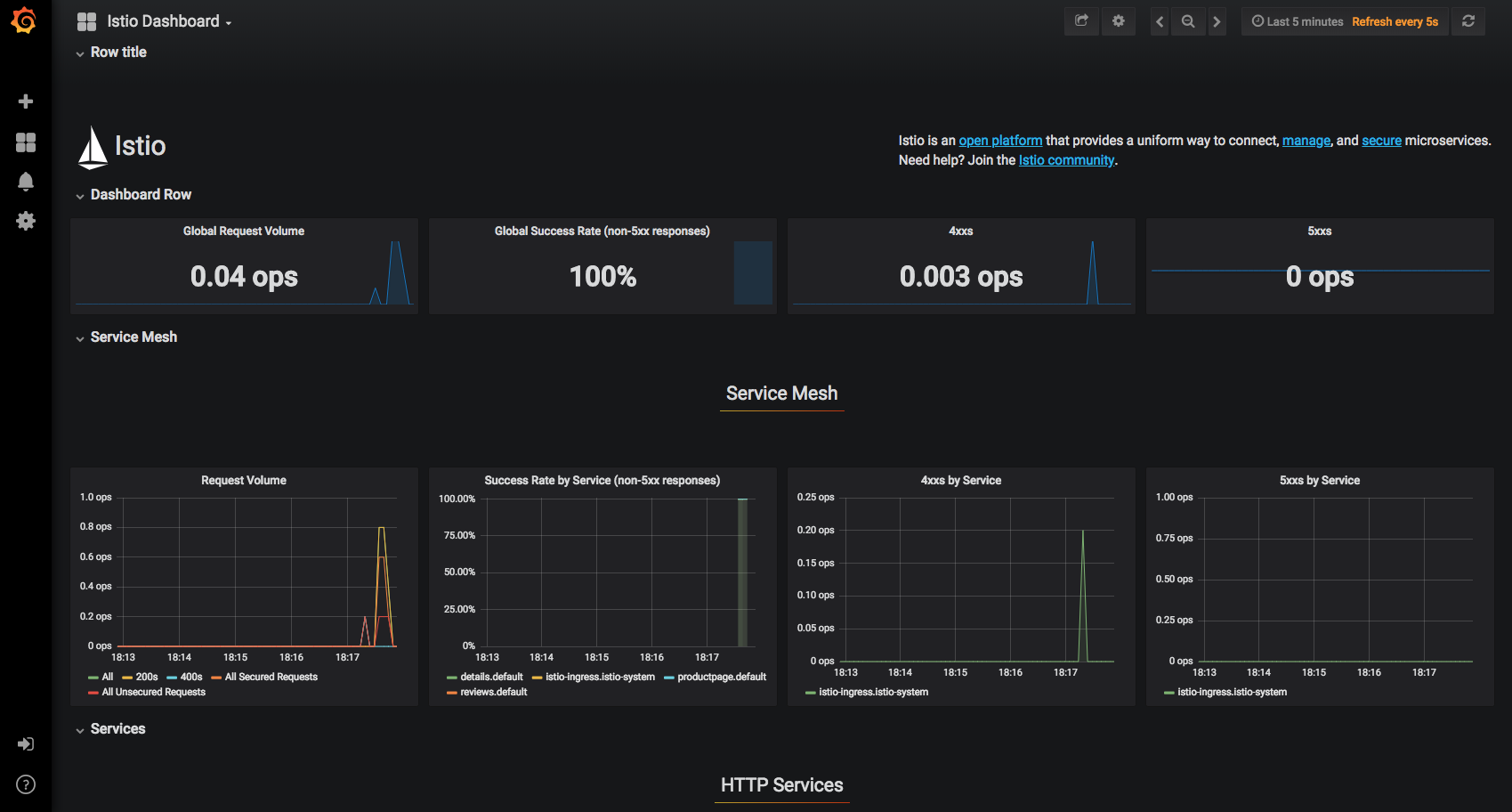
Task: Collapse the Row title row
Action: pyautogui.click(x=111, y=53)
